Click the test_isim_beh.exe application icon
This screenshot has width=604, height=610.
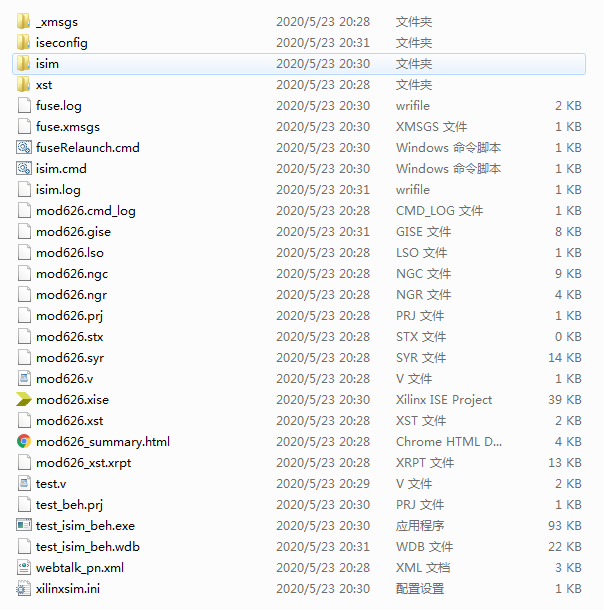pos(24,526)
